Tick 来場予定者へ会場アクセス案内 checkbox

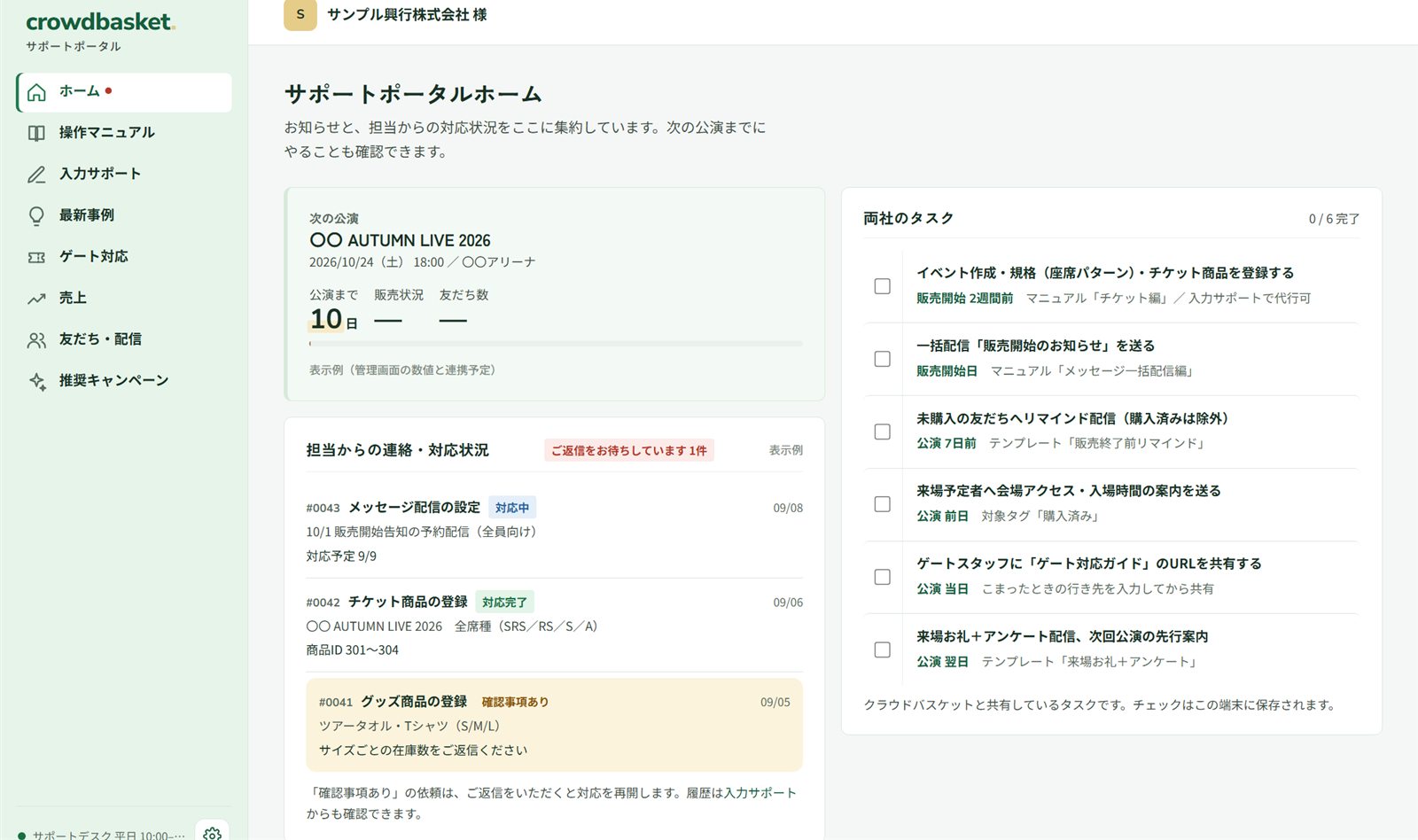tap(882, 504)
